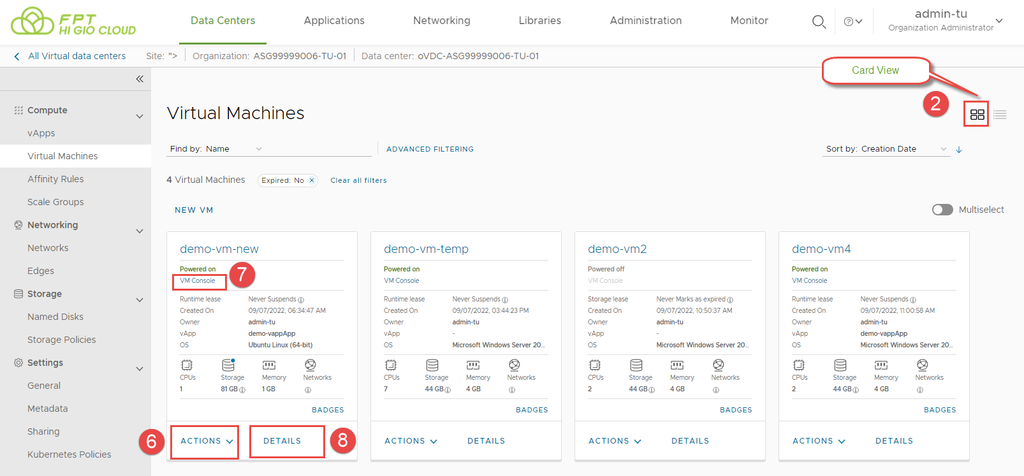Expand ACTIONS menu for demo-vm-new
Image resolution: width=1024 pixels, height=476 pixels.
coord(205,440)
